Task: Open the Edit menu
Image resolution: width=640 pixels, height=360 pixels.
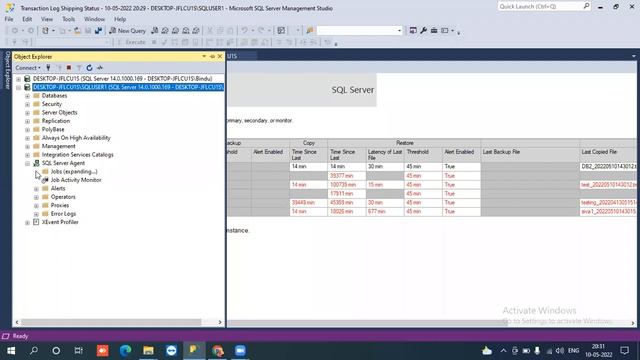Action: pyautogui.click(x=27, y=19)
